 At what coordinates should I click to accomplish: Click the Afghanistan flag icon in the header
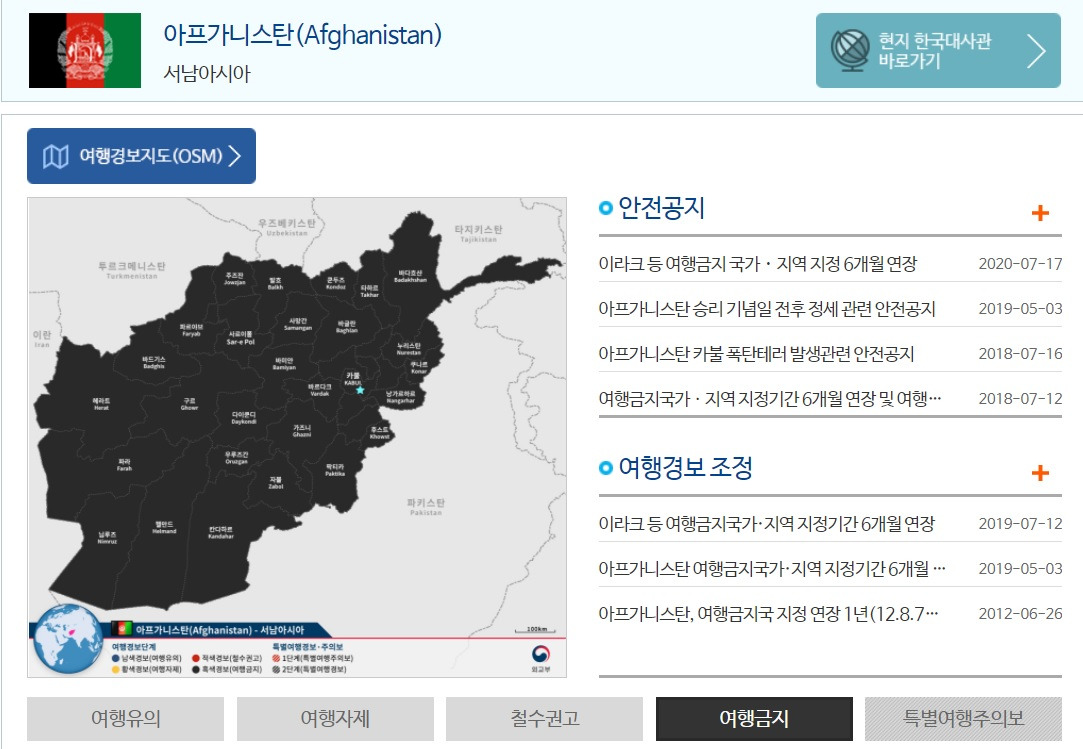(84, 50)
